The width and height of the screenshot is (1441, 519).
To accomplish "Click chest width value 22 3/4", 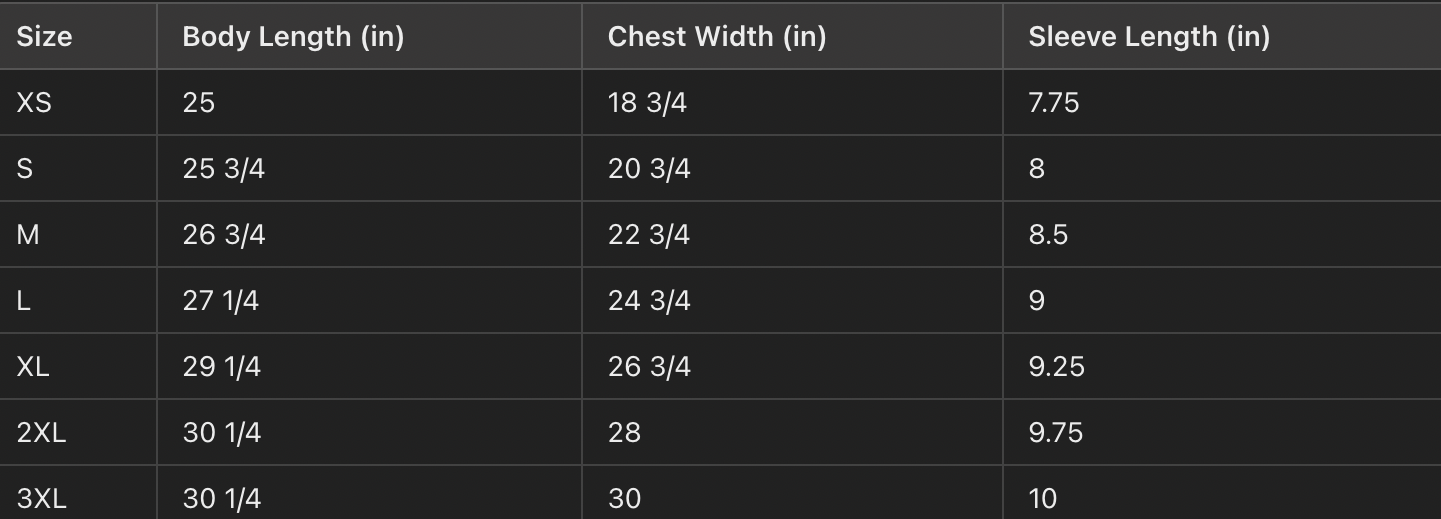I will pos(649,234).
